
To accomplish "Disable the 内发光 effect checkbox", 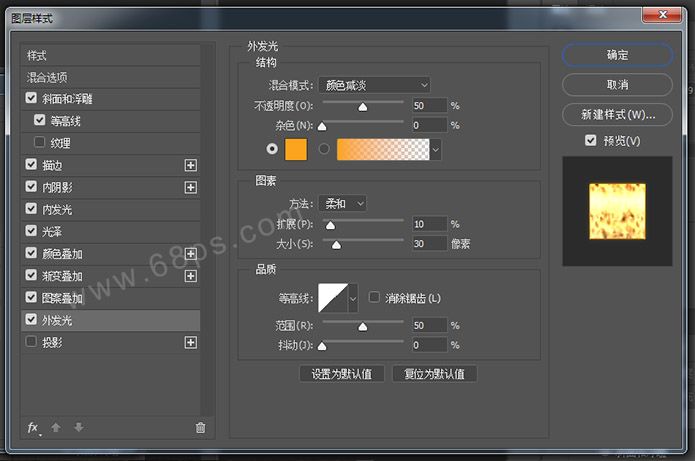I will (x=31, y=208).
